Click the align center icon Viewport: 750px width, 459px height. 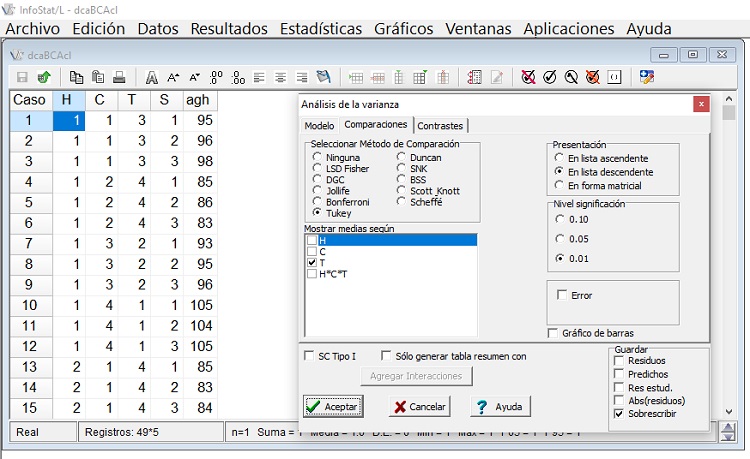click(x=280, y=77)
